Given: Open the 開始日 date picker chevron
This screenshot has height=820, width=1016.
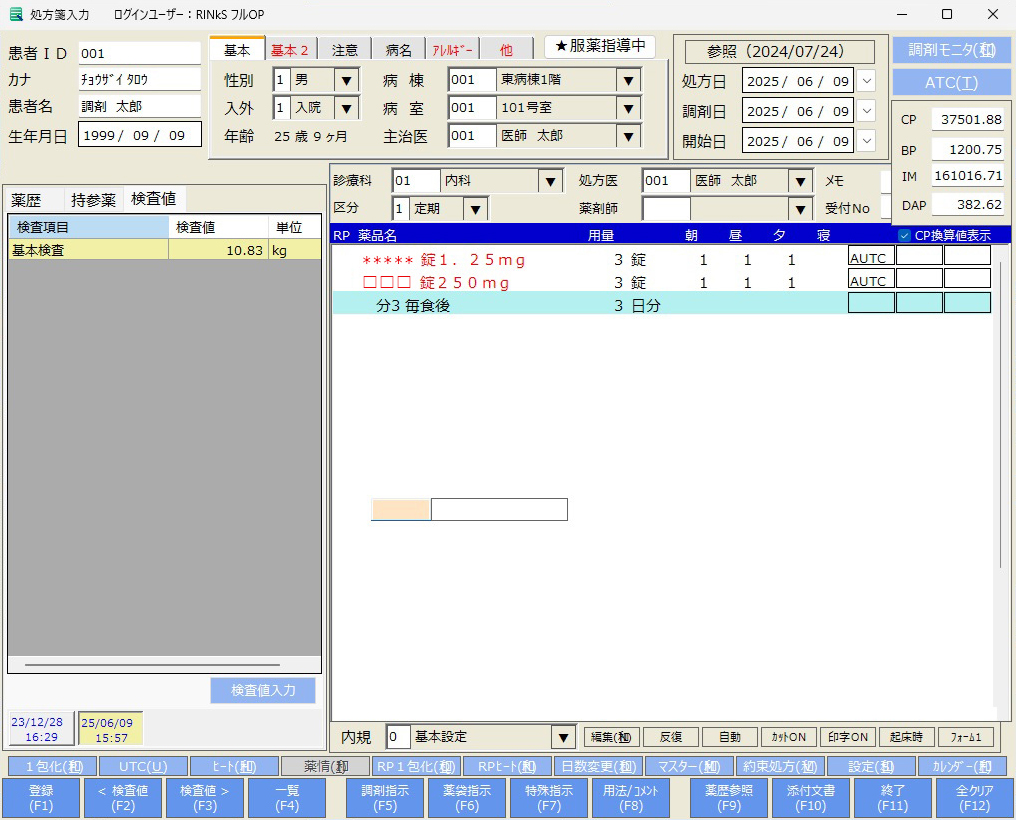Looking at the screenshot, I should [x=866, y=141].
